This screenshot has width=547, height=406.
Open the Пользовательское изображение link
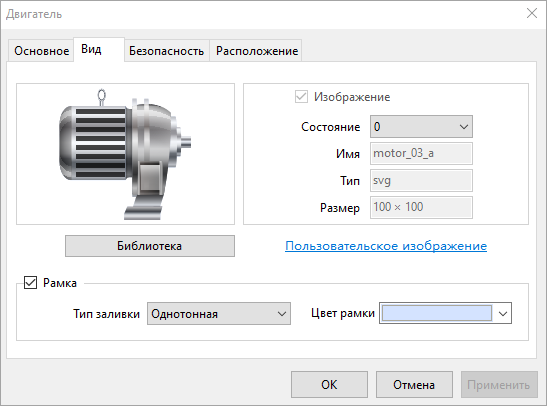click(x=386, y=246)
